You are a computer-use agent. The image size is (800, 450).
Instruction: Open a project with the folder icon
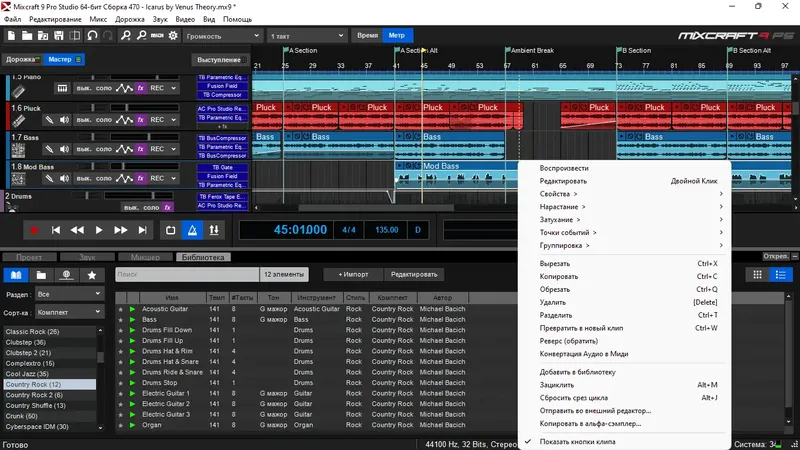(x=27, y=36)
